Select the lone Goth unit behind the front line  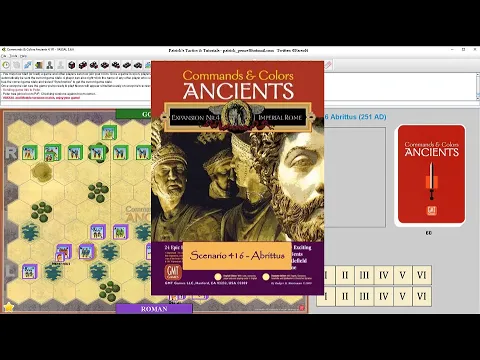(109, 132)
